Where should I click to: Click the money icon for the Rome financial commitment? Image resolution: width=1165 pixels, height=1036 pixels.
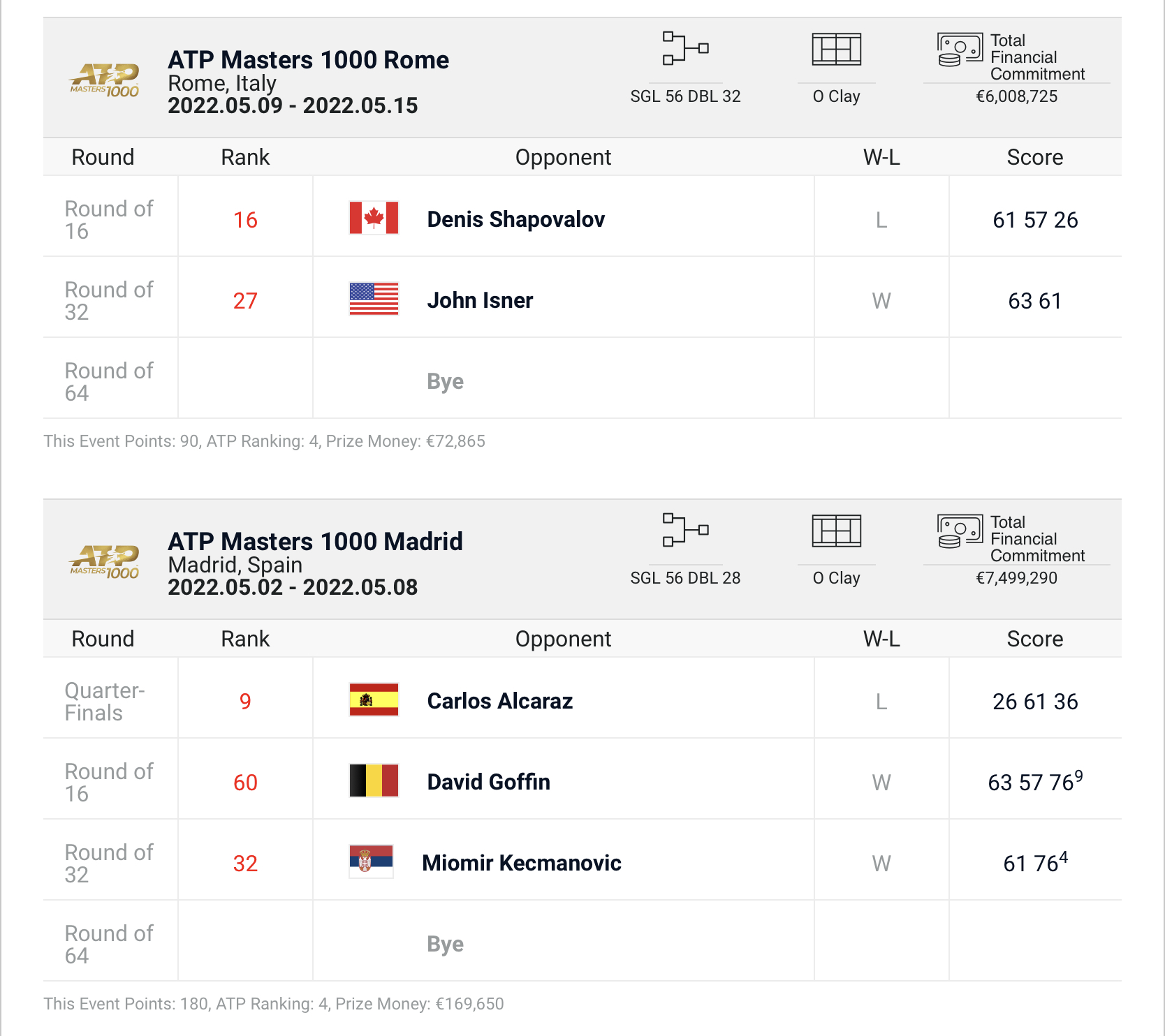pos(960,50)
